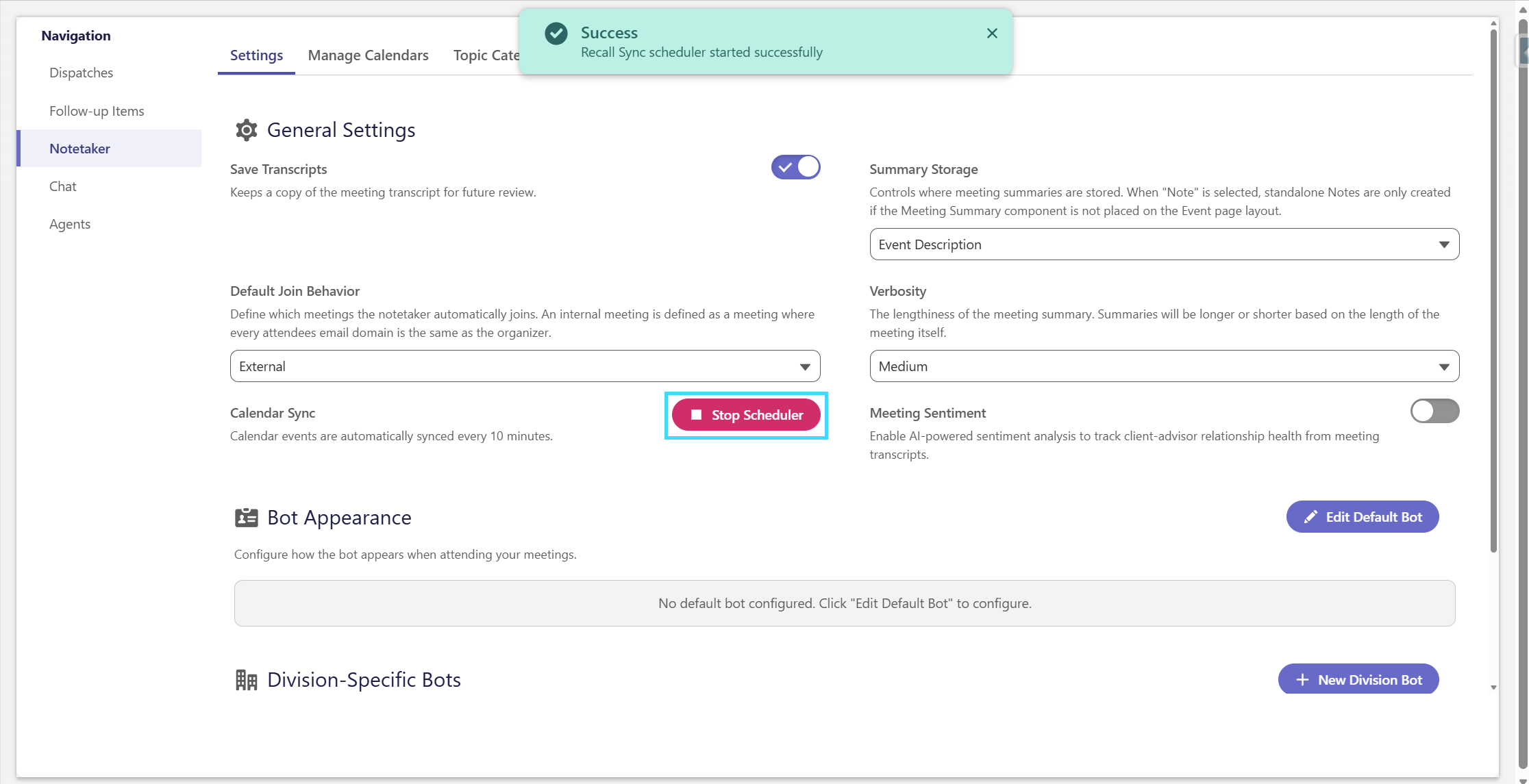Click the New Division Bot button

[1358, 679]
